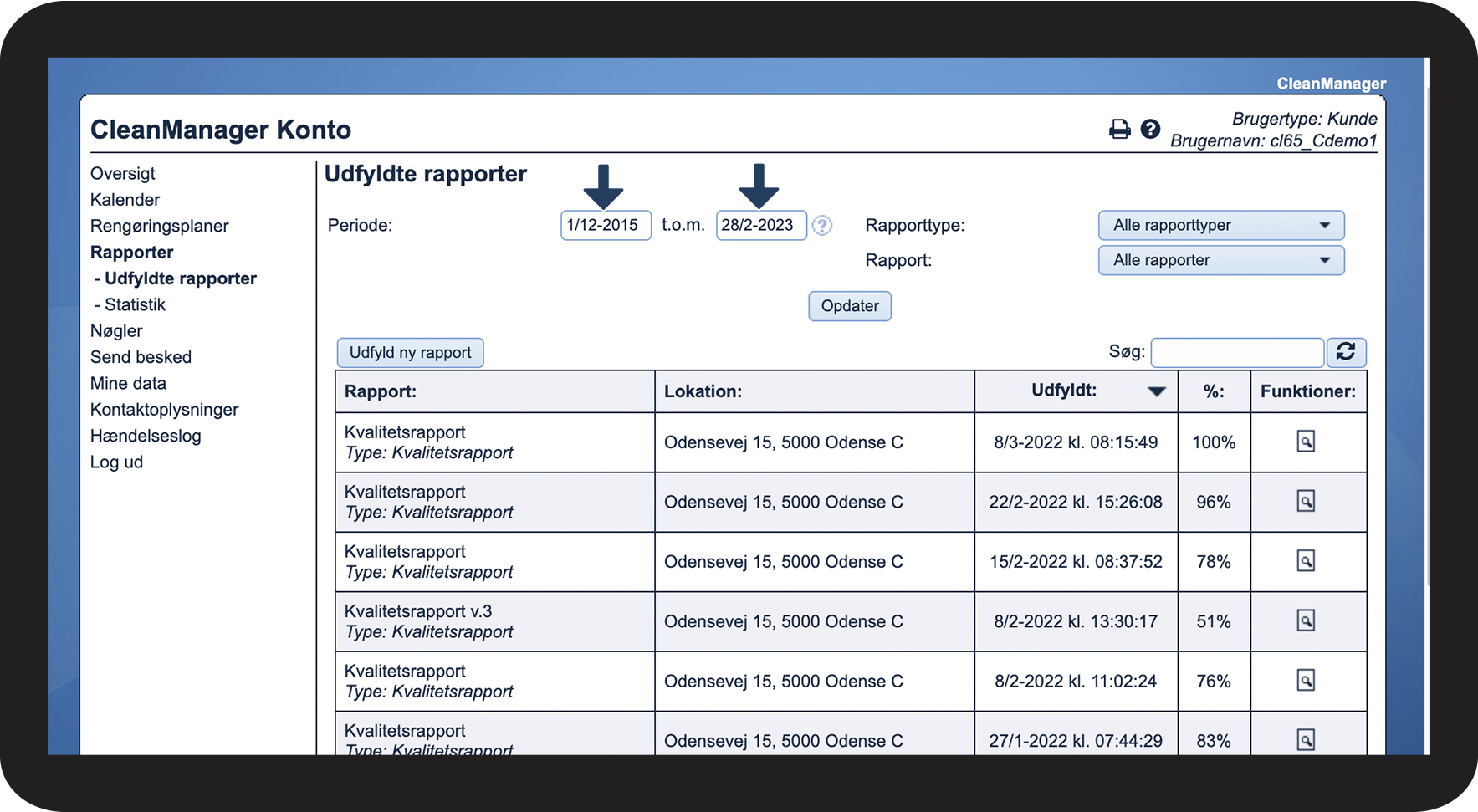Click Log ud in sidebar
The width and height of the screenshot is (1478, 812).
pos(116,462)
